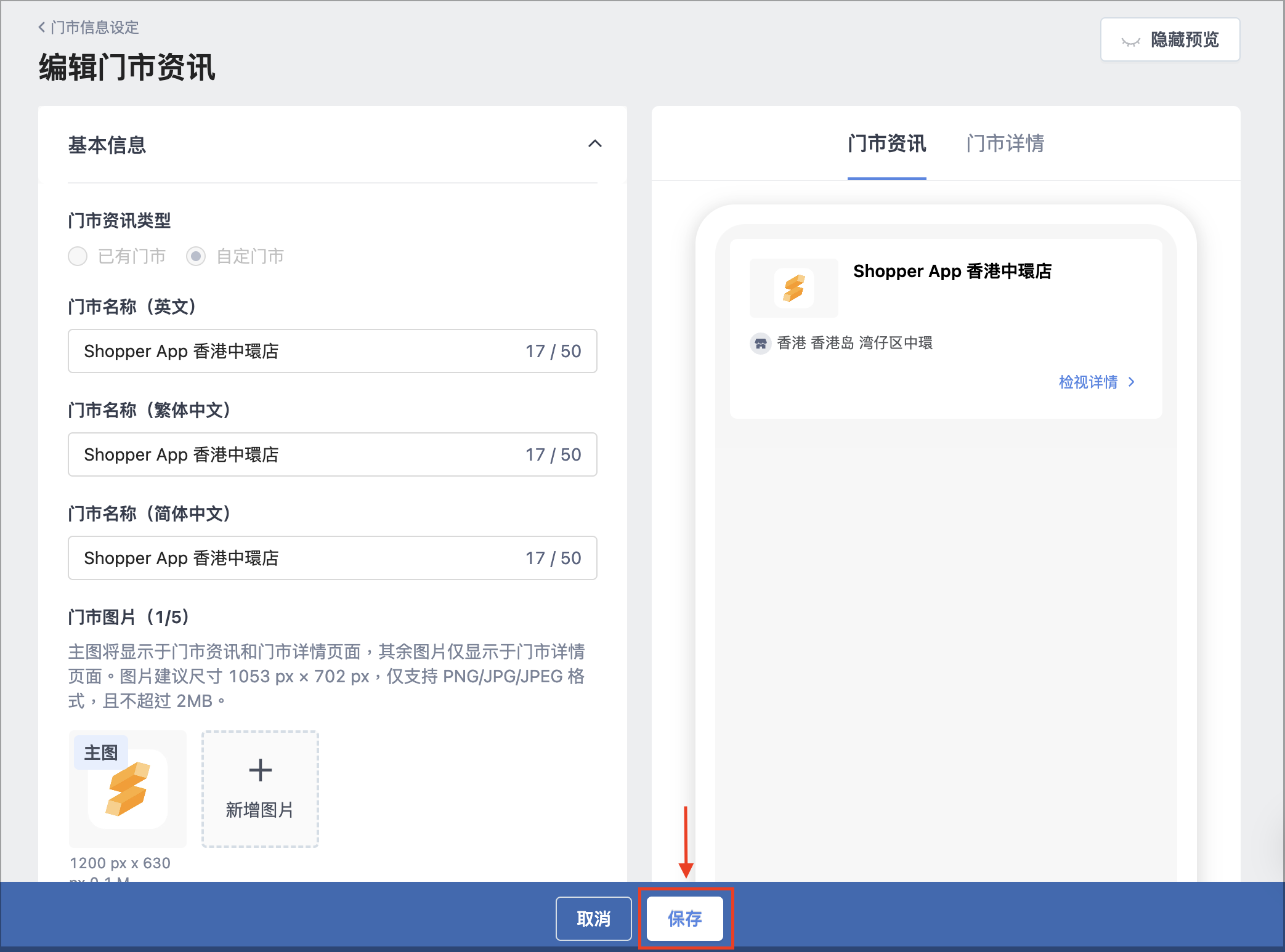
Task: Click the plus icon in 新增图片 box
Action: point(260,770)
